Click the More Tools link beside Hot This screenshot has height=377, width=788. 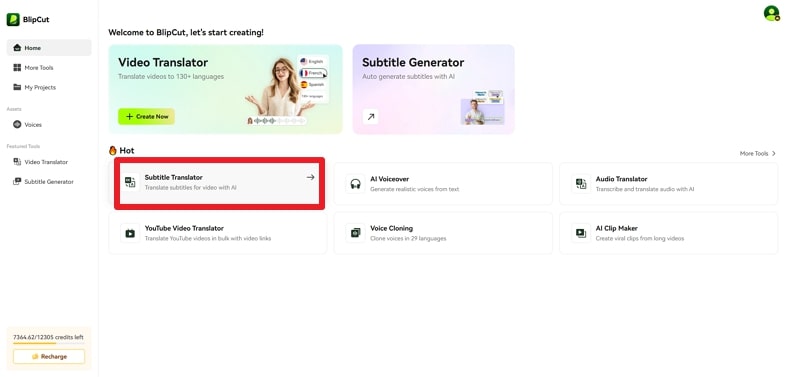click(x=753, y=153)
